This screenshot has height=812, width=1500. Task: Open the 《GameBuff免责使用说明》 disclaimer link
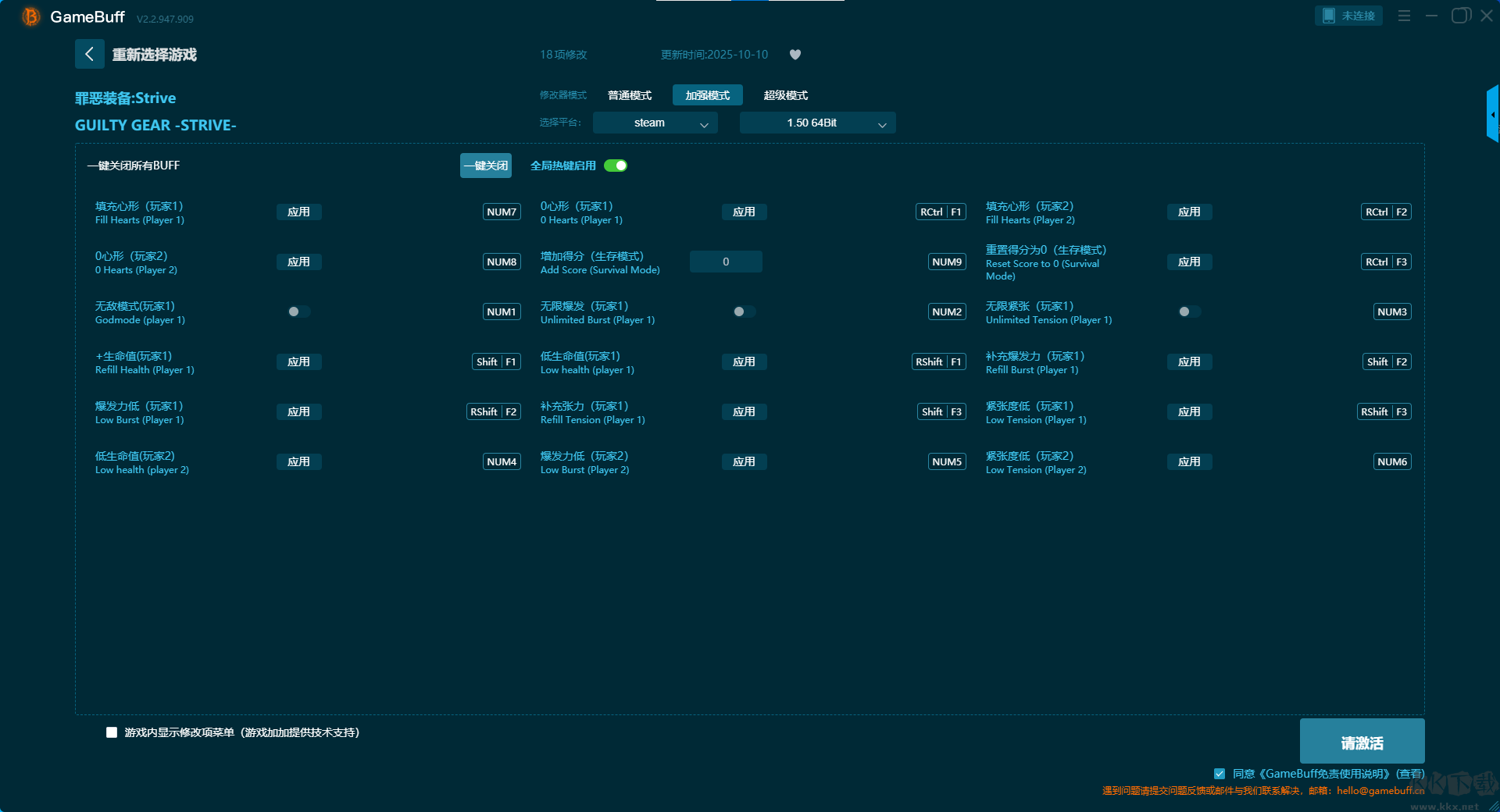tap(1324, 774)
